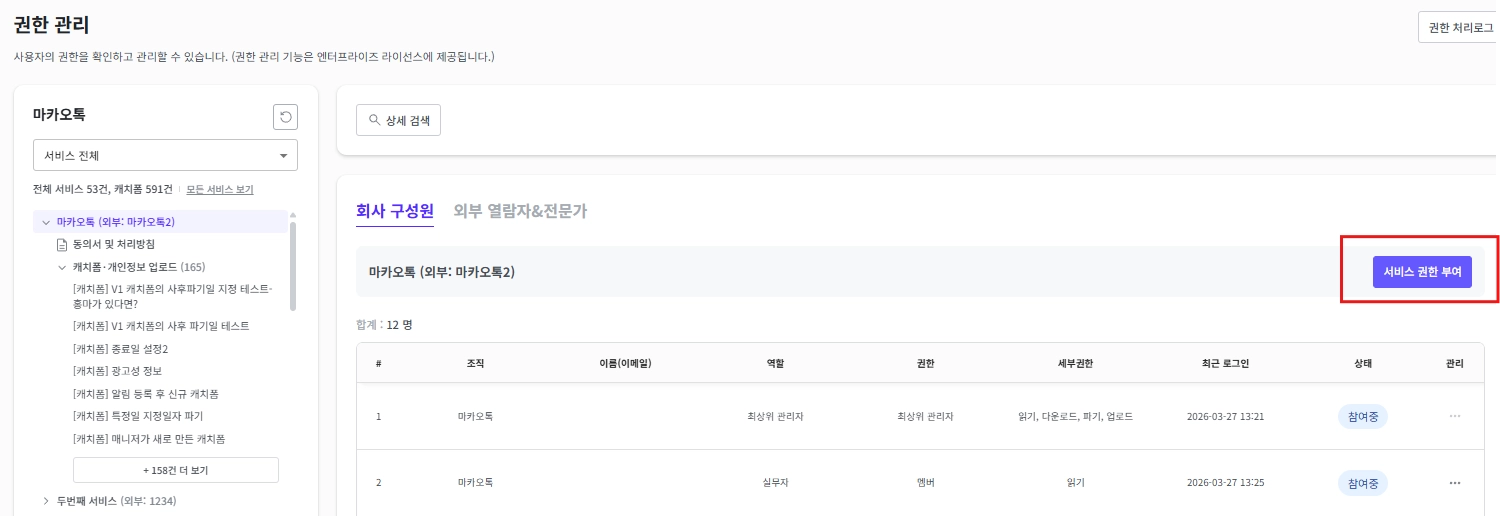Click the refresh icon beside 마카오톡
Screen dimensions: 1500x516
(285, 118)
